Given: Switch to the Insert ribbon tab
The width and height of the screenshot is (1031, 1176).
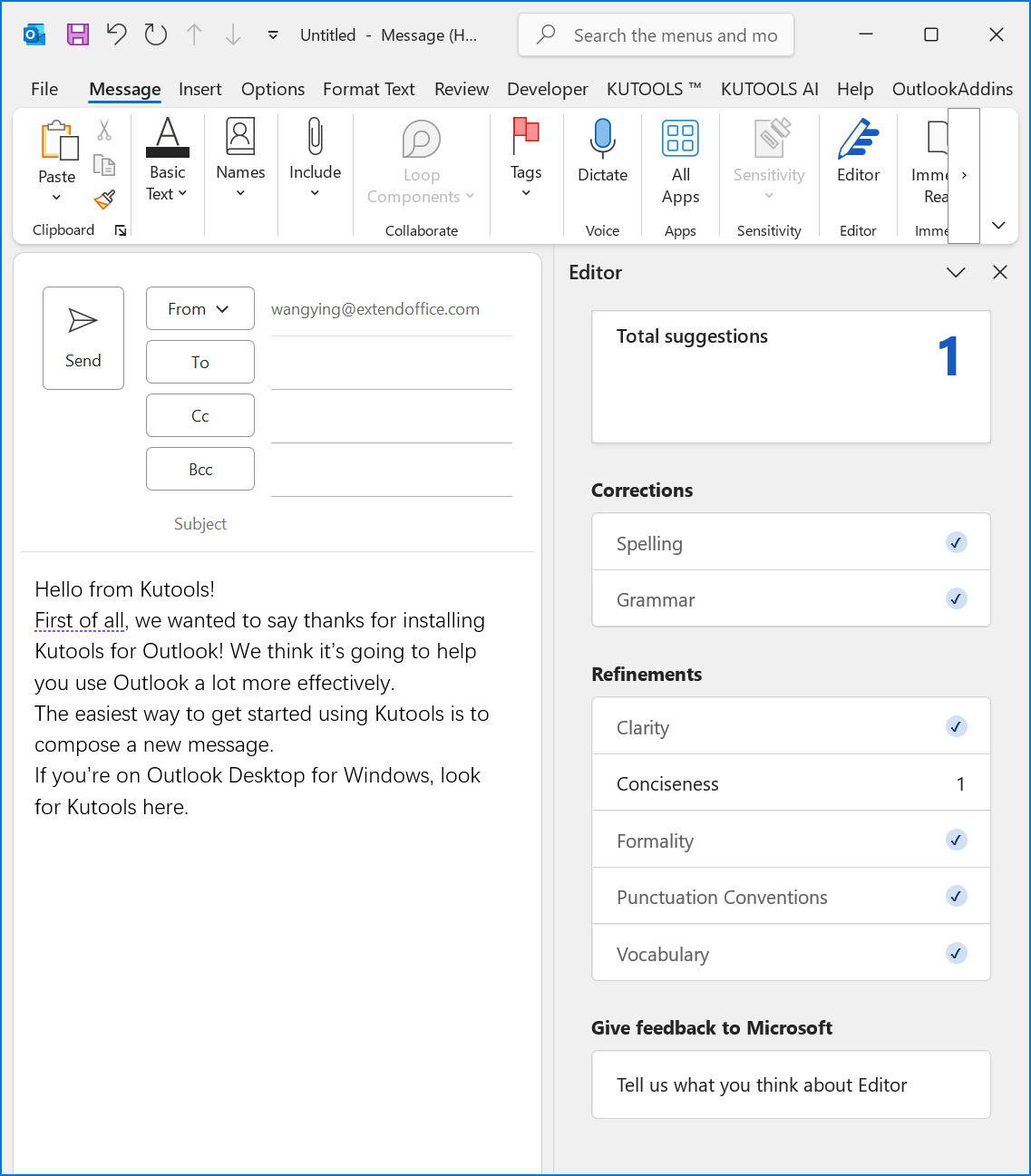Looking at the screenshot, I should pos(199,89).
